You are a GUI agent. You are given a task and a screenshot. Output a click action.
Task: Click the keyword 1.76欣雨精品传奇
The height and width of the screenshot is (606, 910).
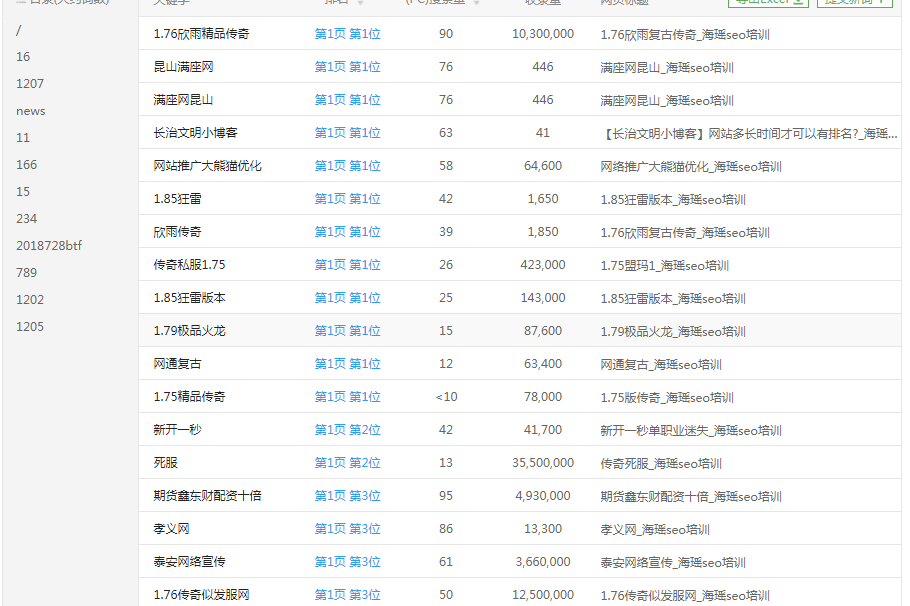pyautogui.click(x=201, y=34)
